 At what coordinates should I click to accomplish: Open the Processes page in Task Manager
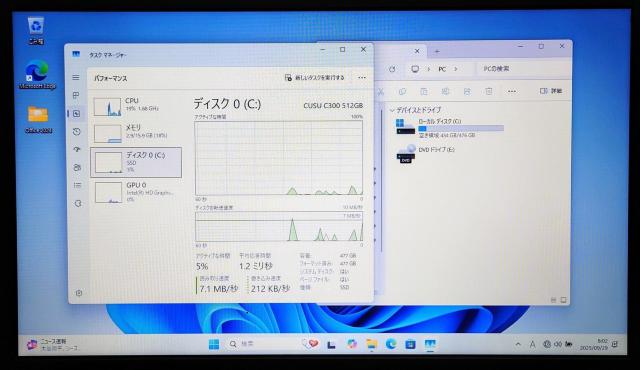(x=76, y=95)
